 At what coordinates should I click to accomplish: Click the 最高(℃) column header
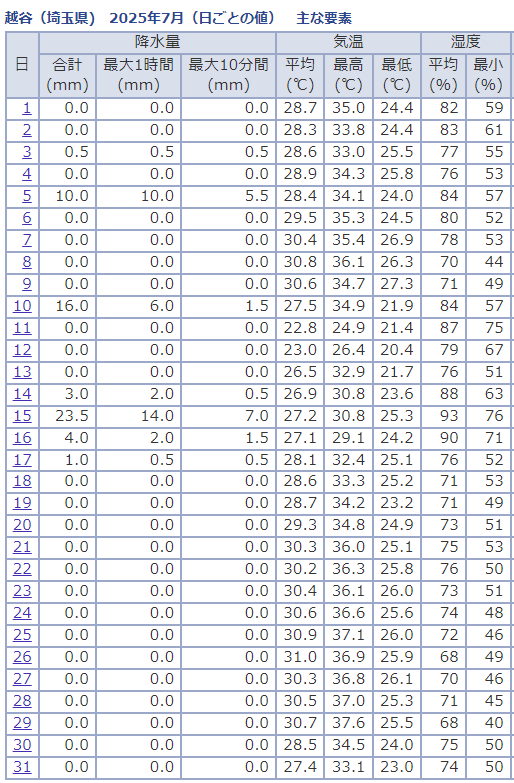coord(348,75)
